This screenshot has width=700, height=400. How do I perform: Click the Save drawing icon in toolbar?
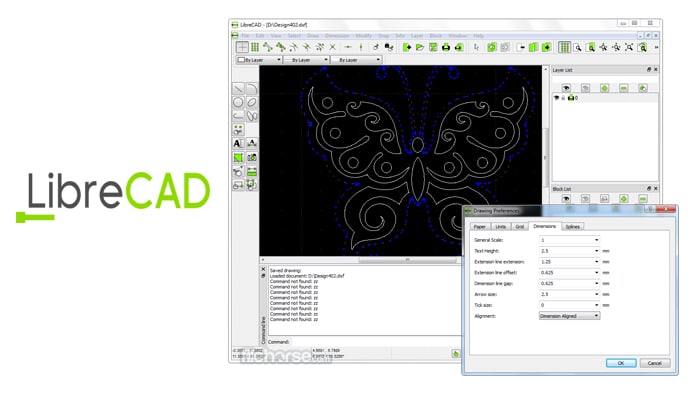click(x=433, y=47)
